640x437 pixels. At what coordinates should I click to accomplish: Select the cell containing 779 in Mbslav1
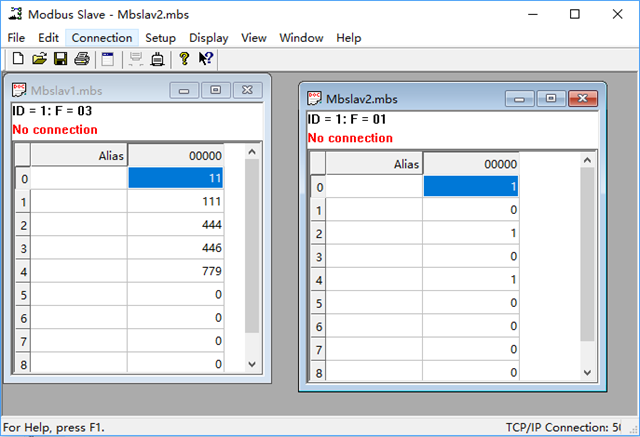coord(177,271)
